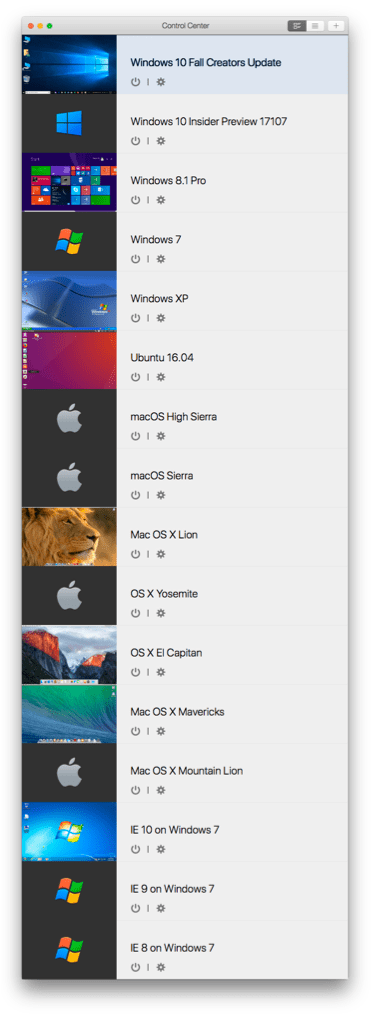The width and height of the screenshot is (383, 1031).
Task: Open settings gear for IE 8 on Windows 7
Action: coord(161,967)
